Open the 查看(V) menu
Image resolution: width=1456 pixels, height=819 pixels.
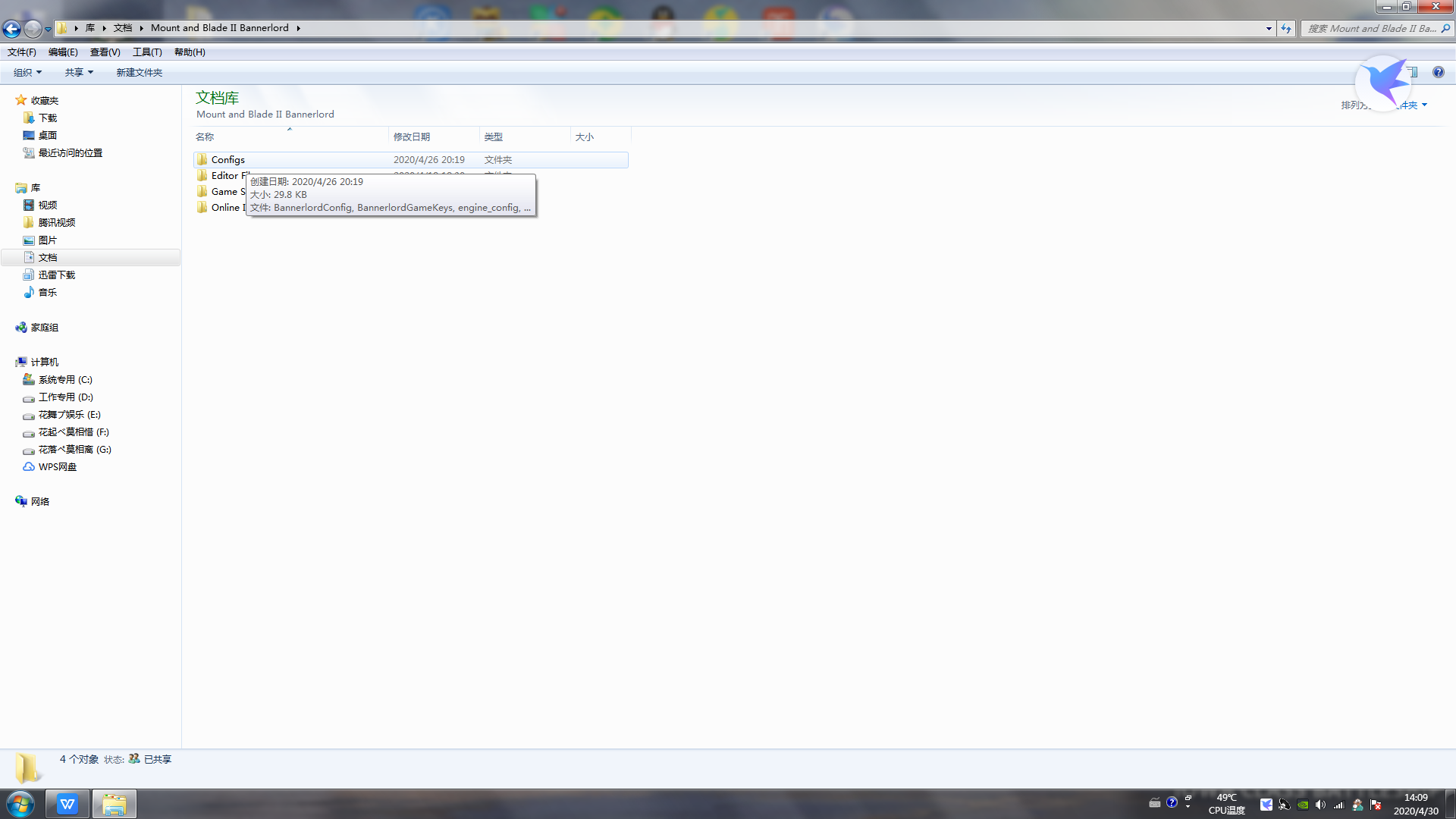click(104, 51)
